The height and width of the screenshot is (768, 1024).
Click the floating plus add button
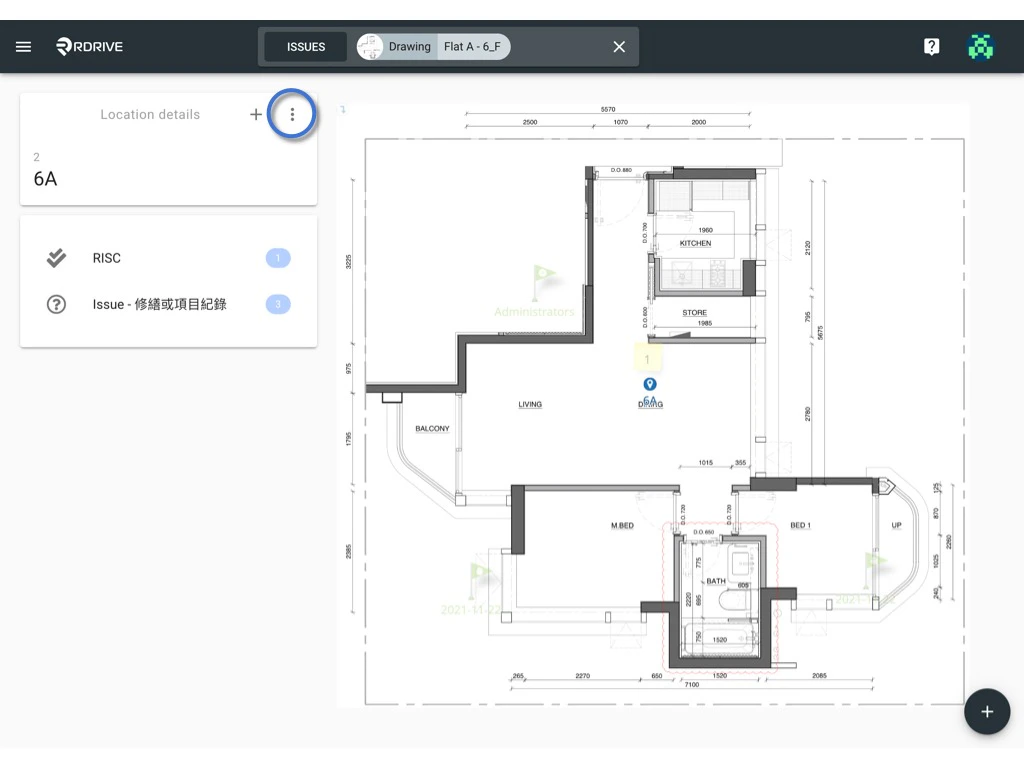click(987, 712)
